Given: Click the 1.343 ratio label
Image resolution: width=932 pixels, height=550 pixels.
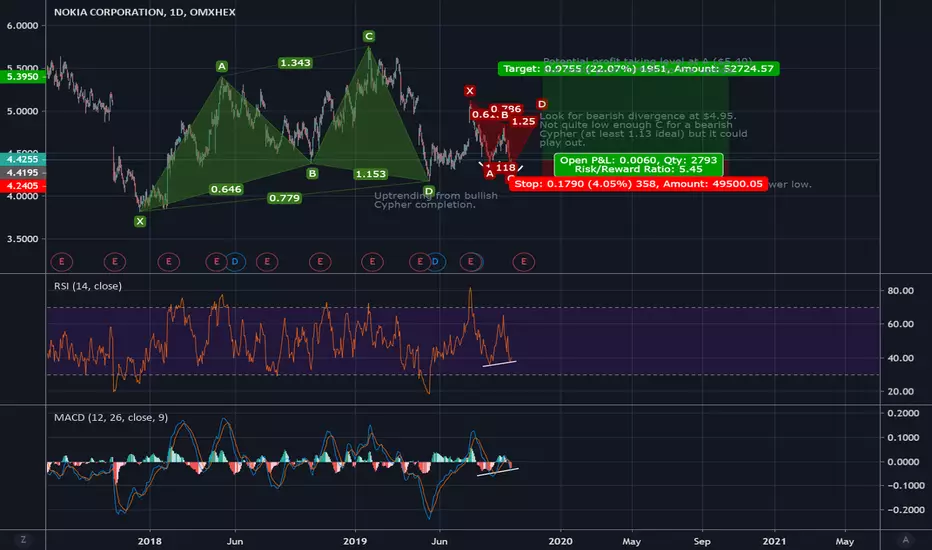Looking at the screenshot, I should tap(295, 62).
